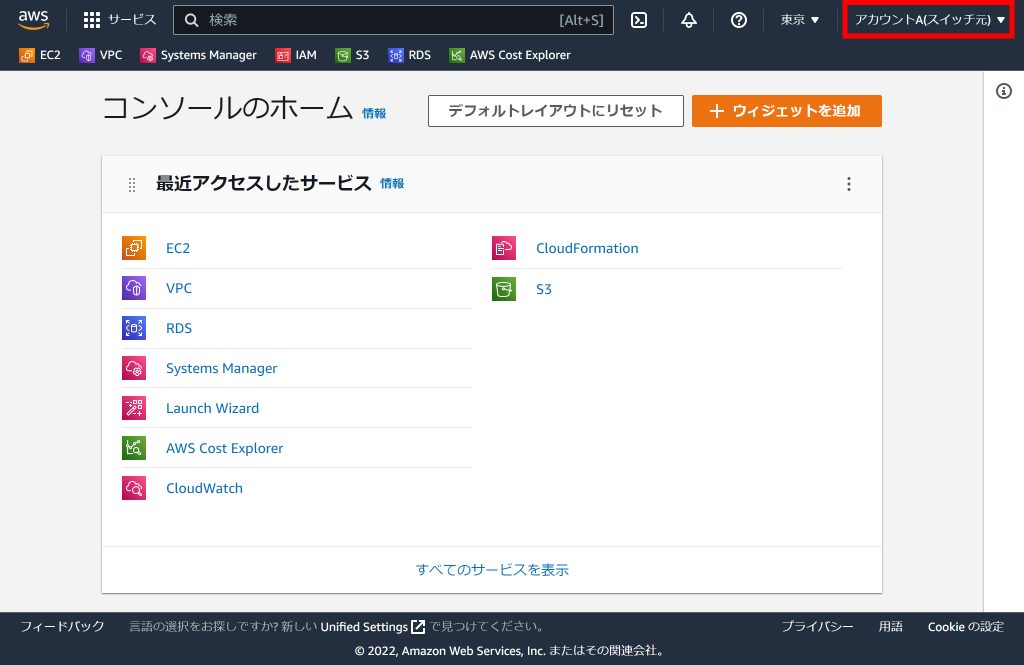
Task: Open the EC2 link in recent services
Action: [178, 248]
